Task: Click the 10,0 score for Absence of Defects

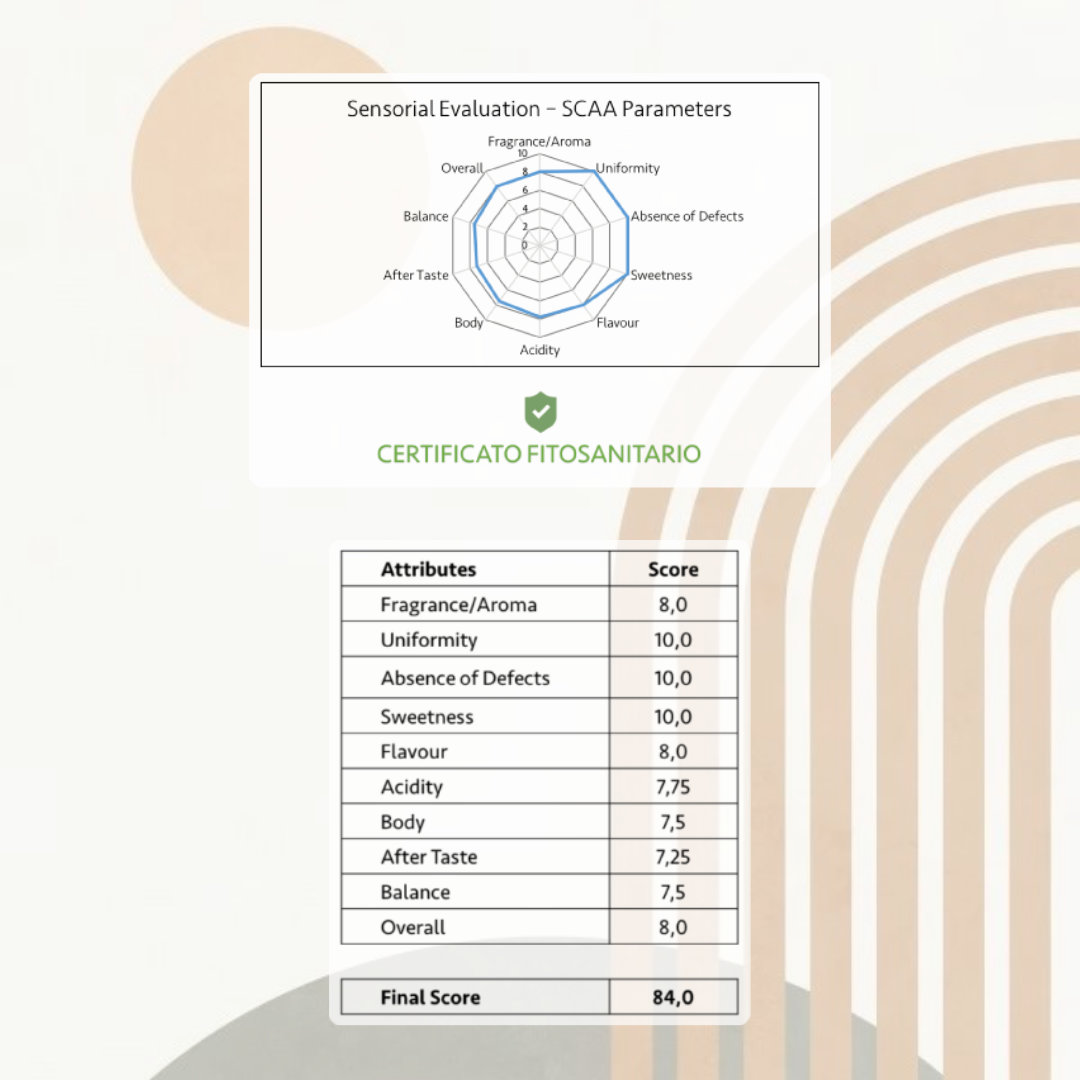Action: (673, 678)
